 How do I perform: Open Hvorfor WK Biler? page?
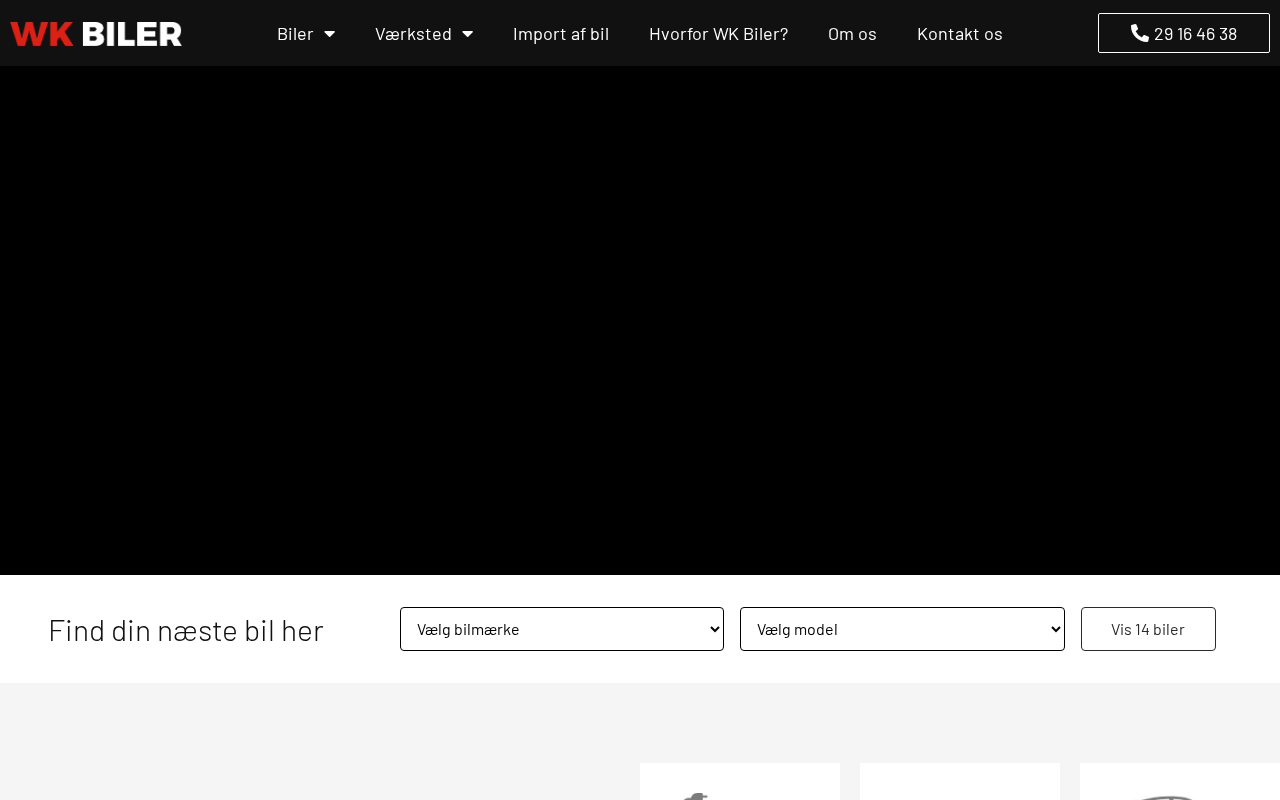click(718, 34)
